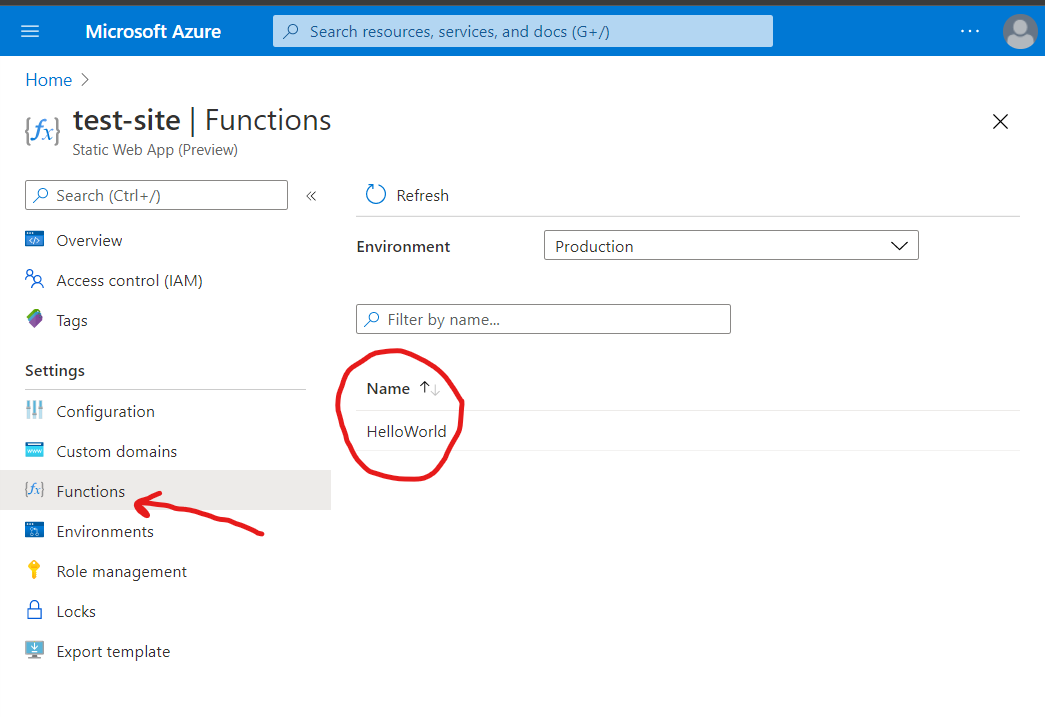
Task: Go to Custom domains menu item
Action: 117,451
